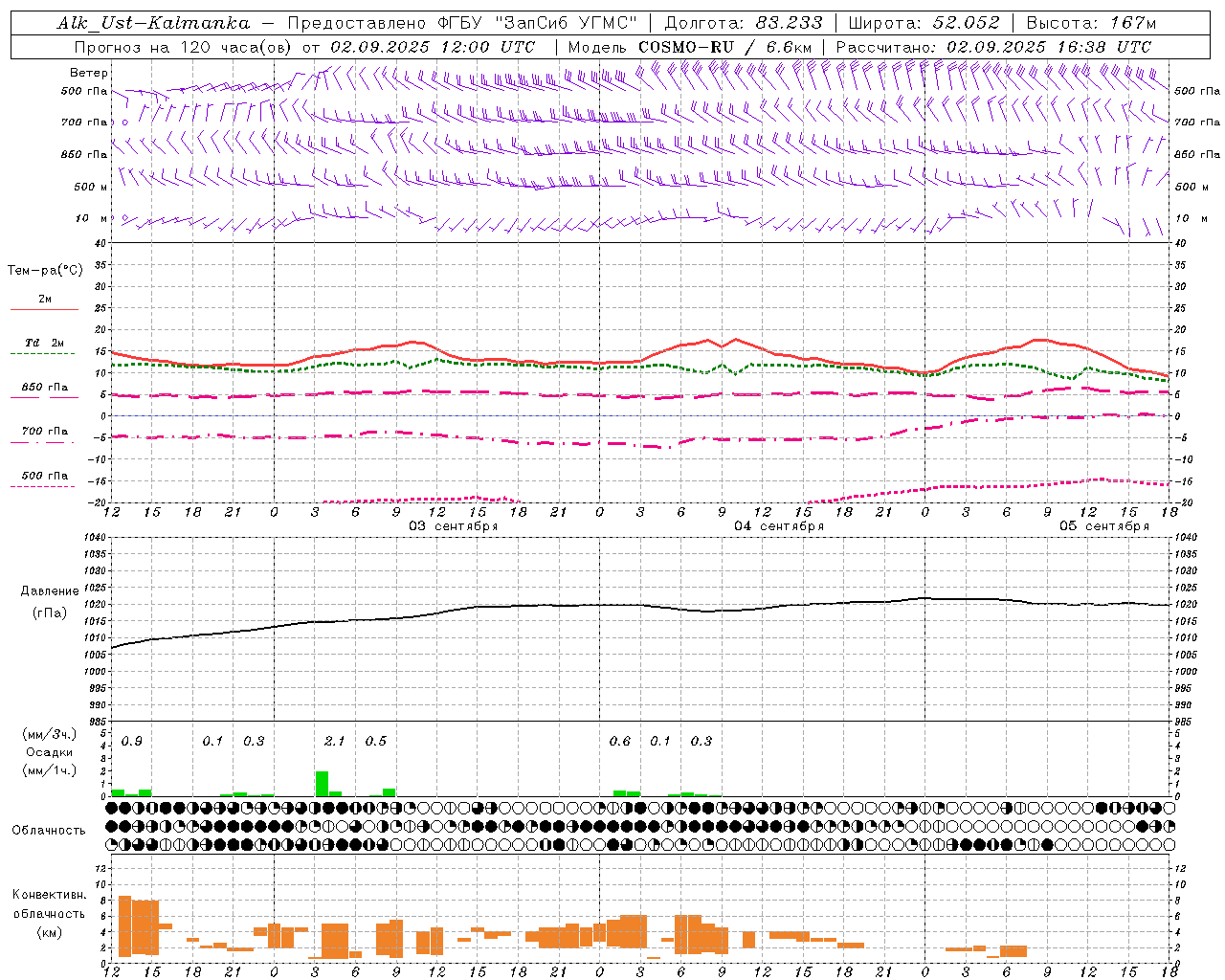
Task: Click the Ветер panel label
Action: (x=89, y=73)
